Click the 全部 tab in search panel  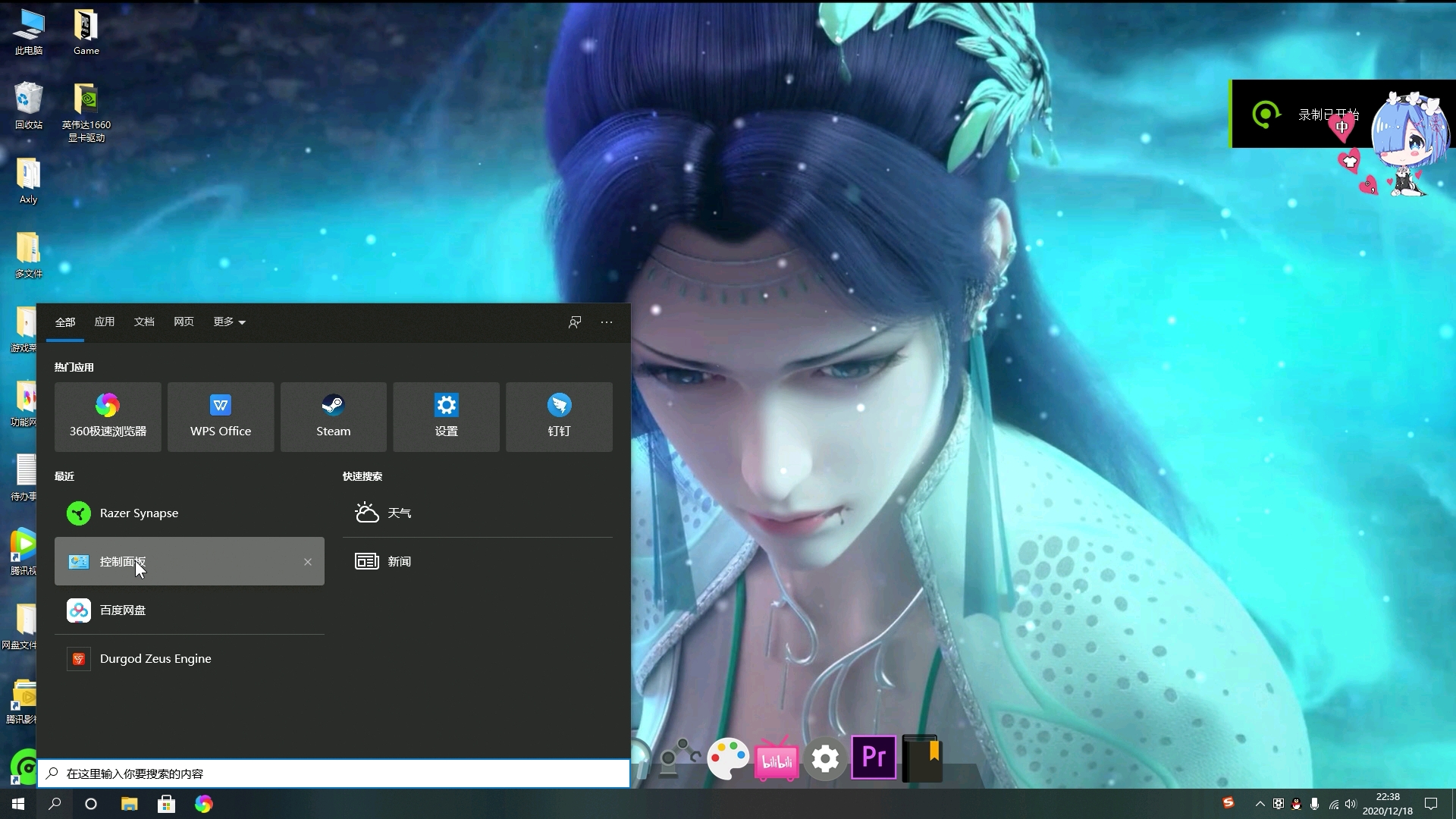point(65,321)
